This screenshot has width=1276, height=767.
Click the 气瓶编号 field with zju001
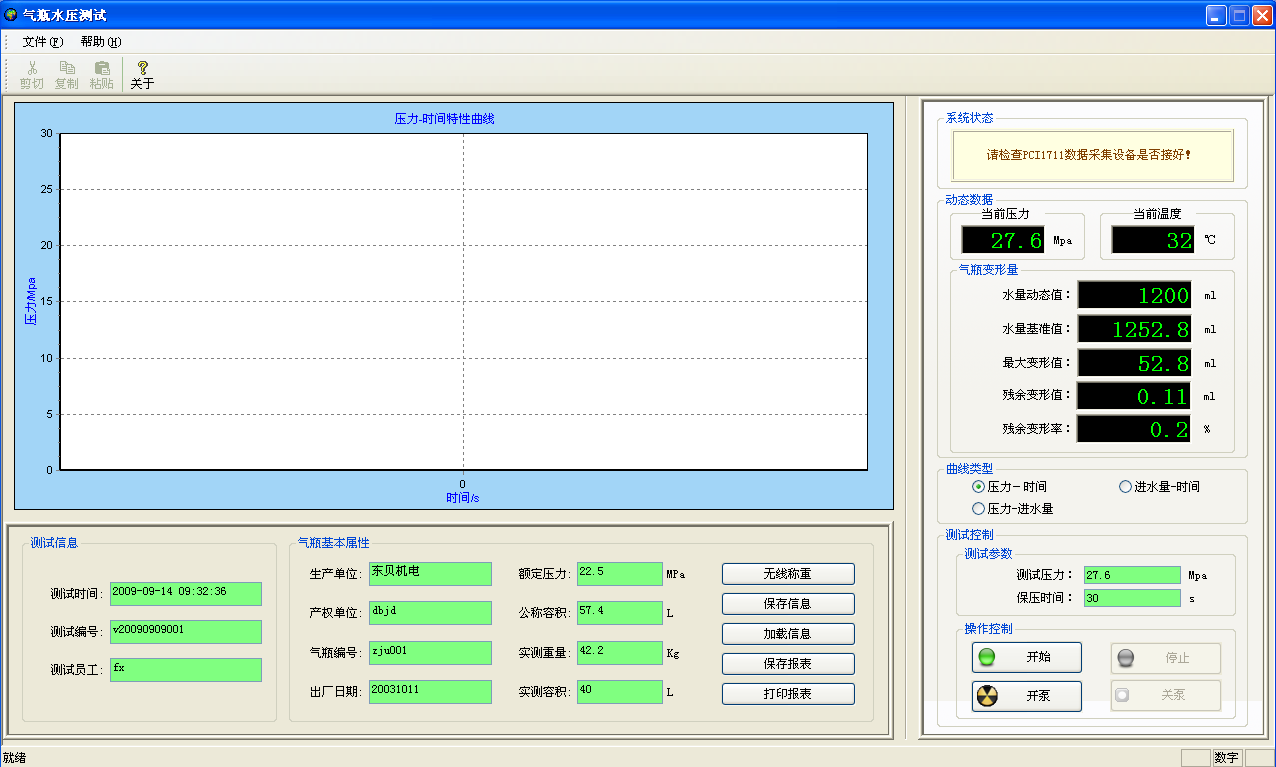click(430, 653)
